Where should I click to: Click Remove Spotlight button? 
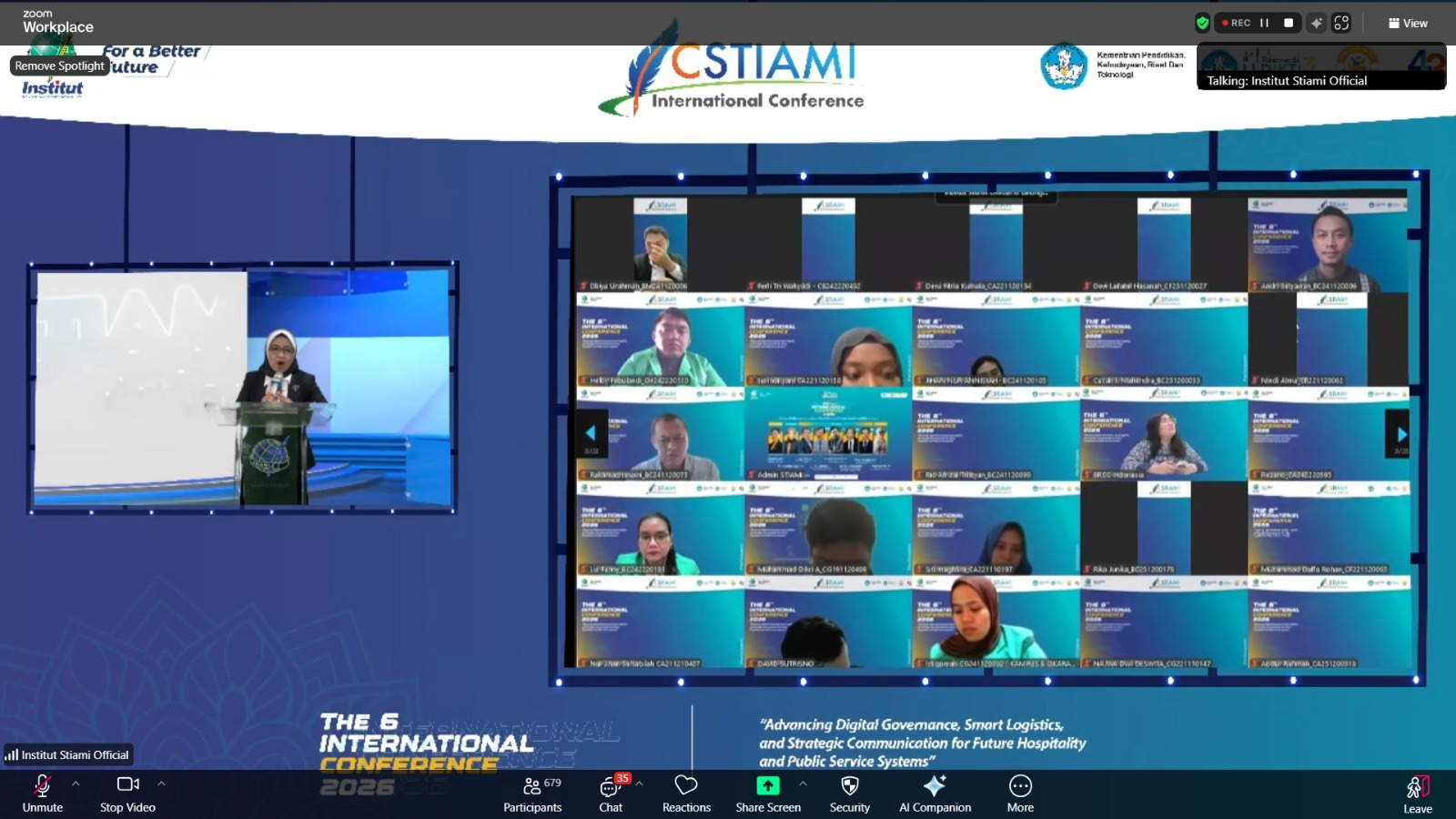pos(60,66)
